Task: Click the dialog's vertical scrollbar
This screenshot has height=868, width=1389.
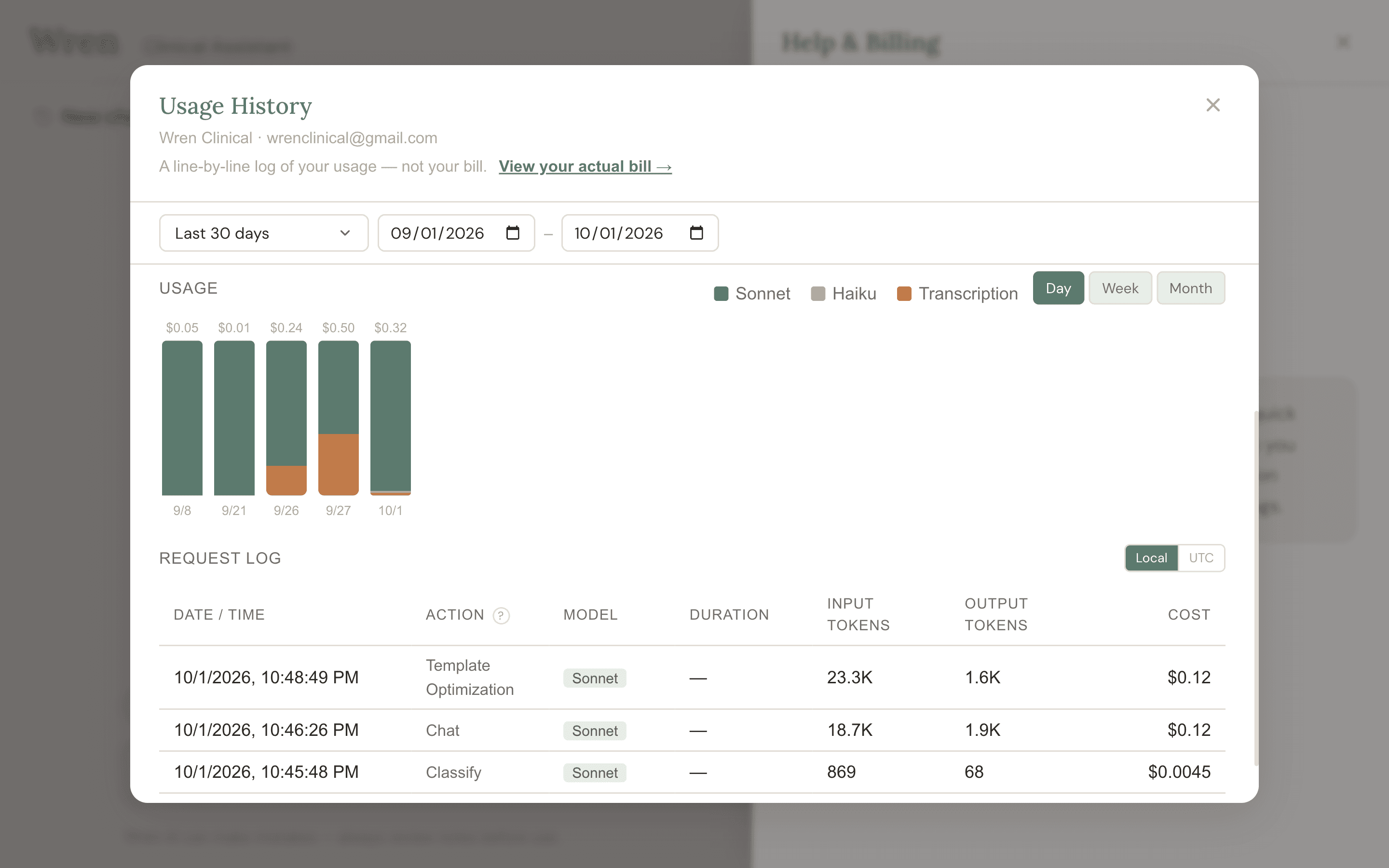Action: click(x=1256, y=588)
